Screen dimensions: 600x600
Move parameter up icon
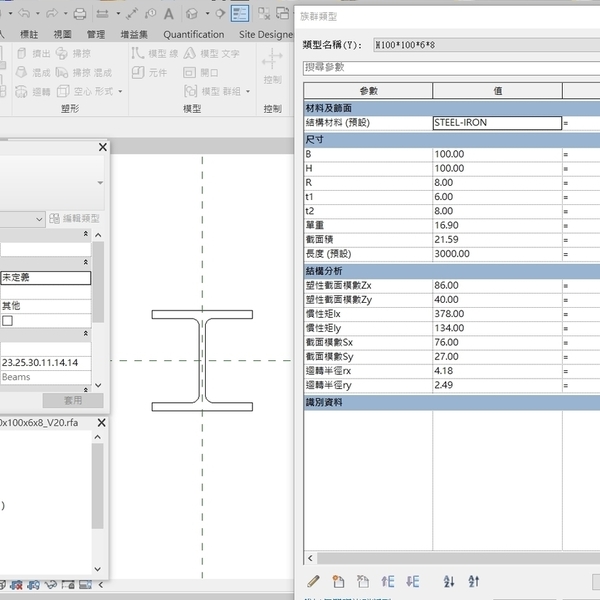pyautogui.click(x=389, y=581)
